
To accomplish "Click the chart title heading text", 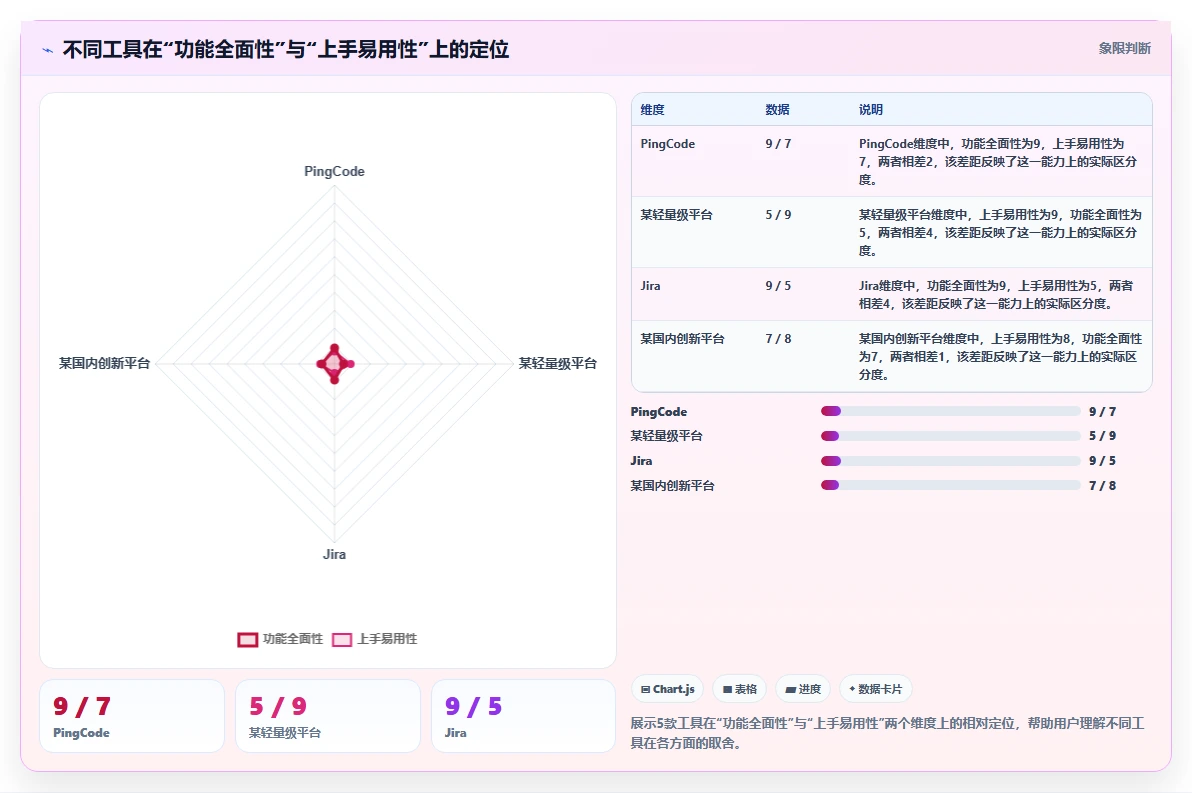I will tap(286, 50).
